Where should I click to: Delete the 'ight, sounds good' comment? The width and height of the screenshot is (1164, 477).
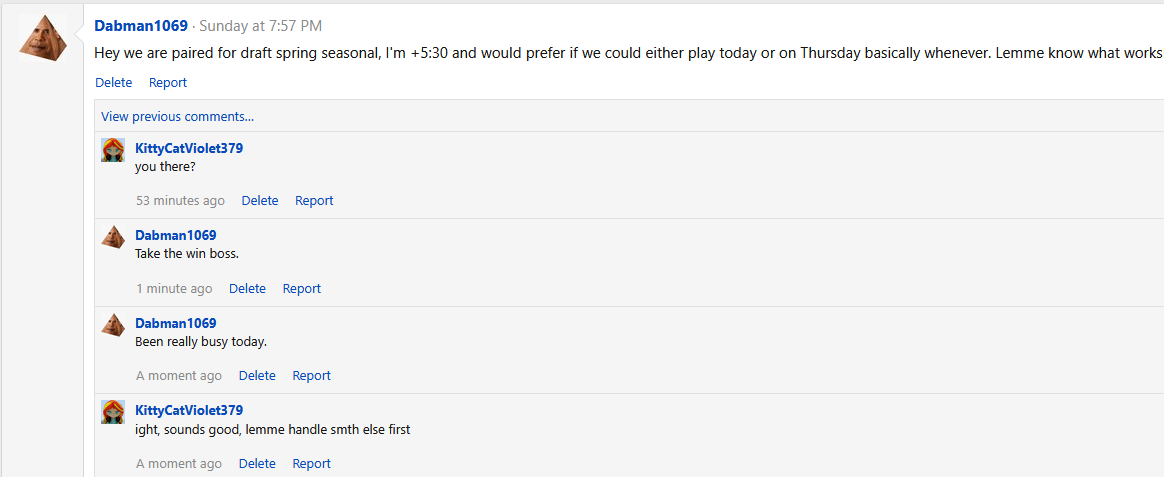click(x=257, y=464)
